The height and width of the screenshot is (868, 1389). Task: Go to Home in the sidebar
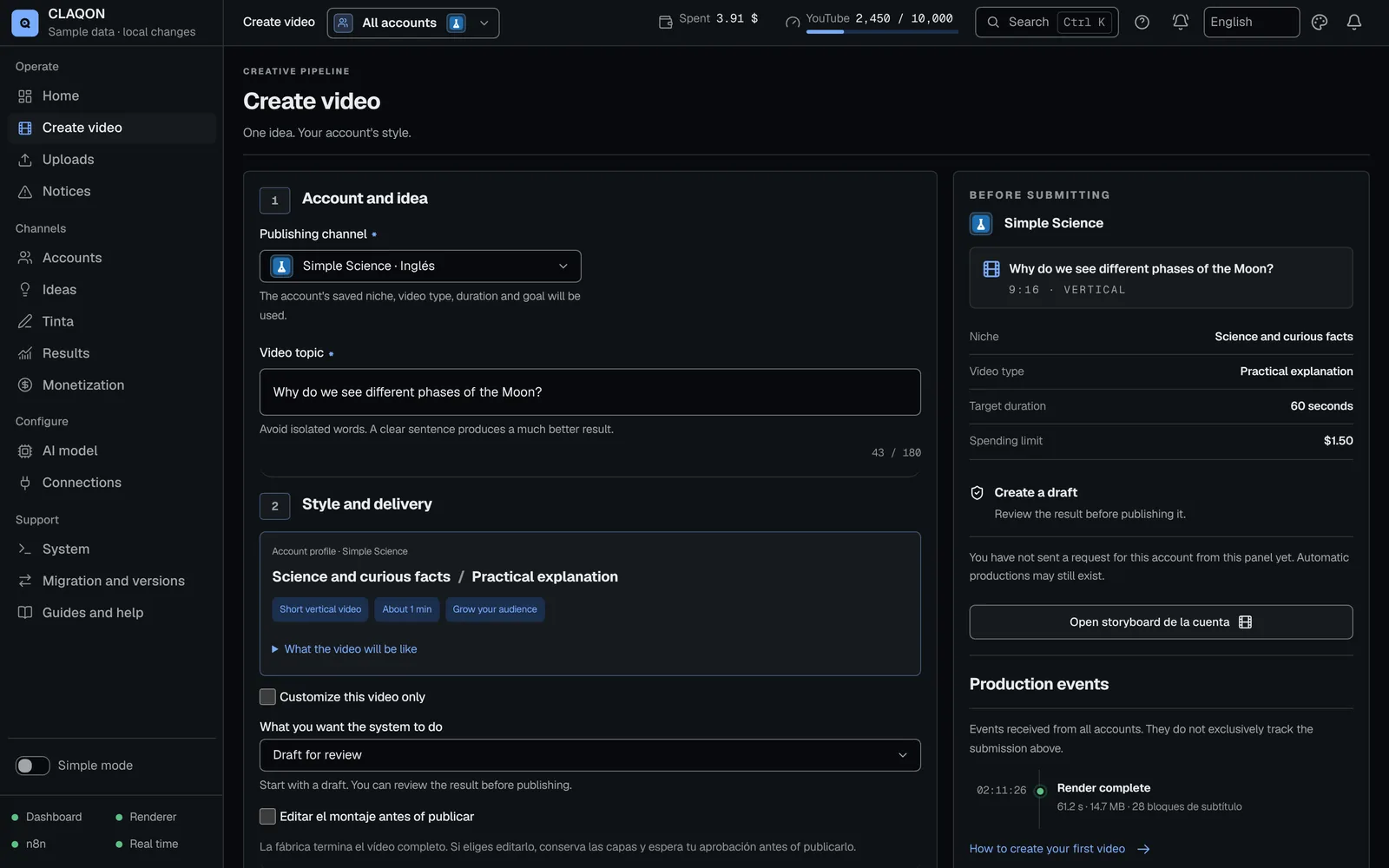point(112,96)
